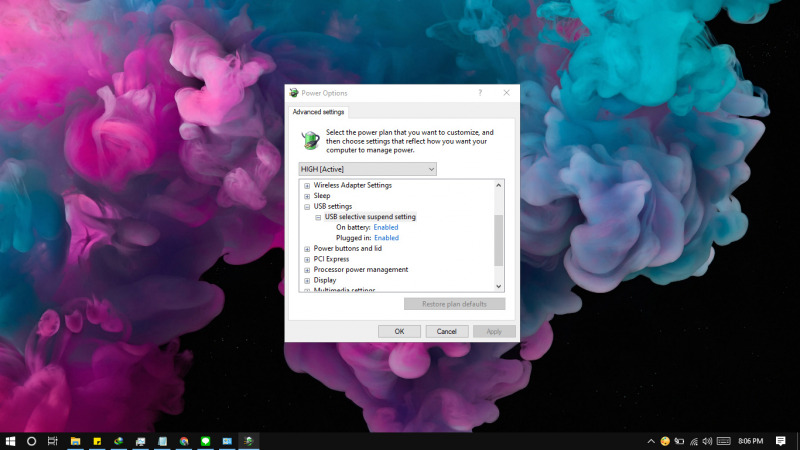Screen dimensions: 800x450
Task: Open the Windows Start menu
Action: coord(10,441)
